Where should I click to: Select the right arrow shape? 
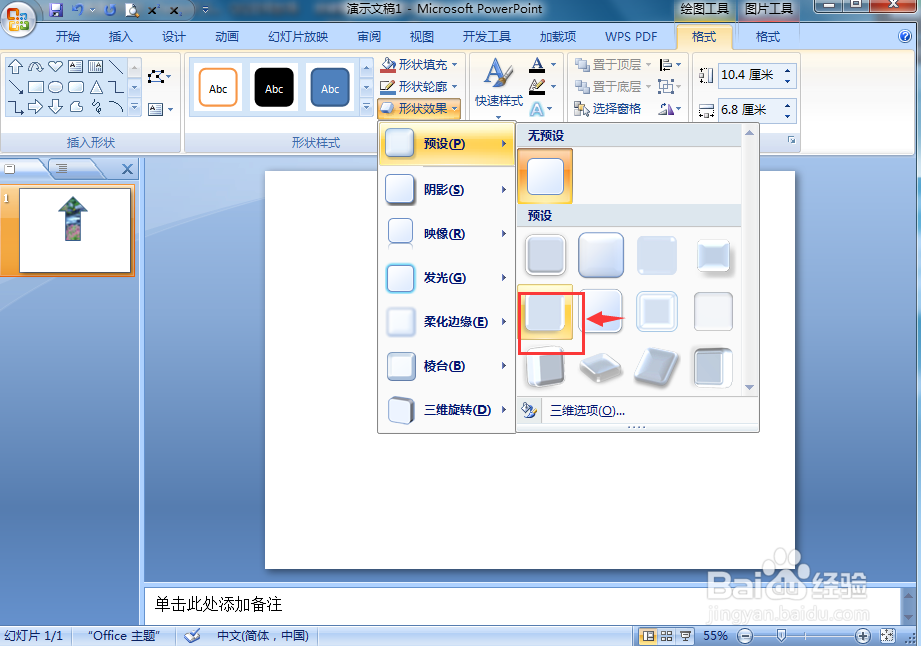coord(35,107)
